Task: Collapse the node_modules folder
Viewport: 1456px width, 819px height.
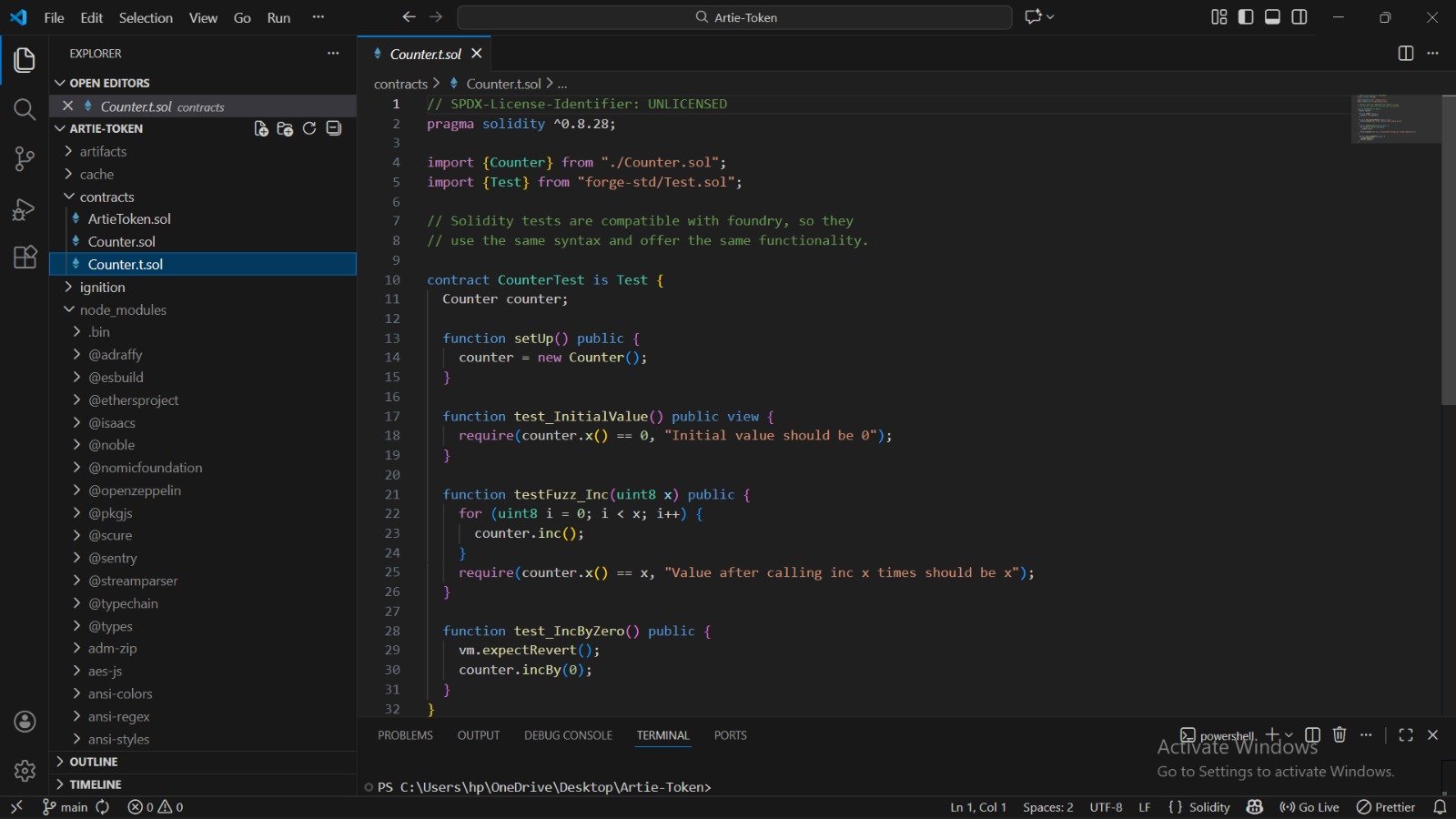Action: tap(123, 310)
